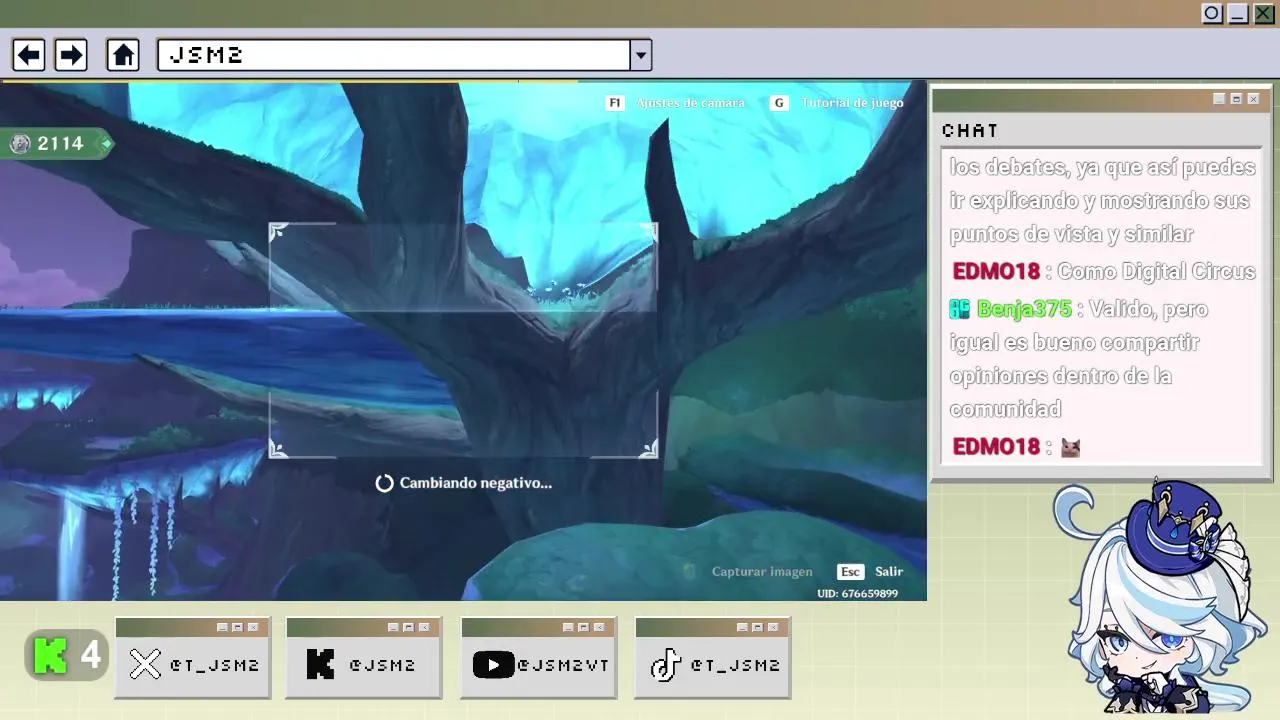The width and height of the screenshot is (1280, 720).
Task: Click the forward arrow navigation button
Action: click(70, 55)
